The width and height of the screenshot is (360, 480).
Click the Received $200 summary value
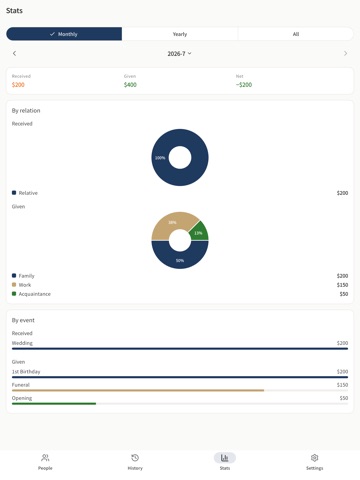(x=18, y=85)
